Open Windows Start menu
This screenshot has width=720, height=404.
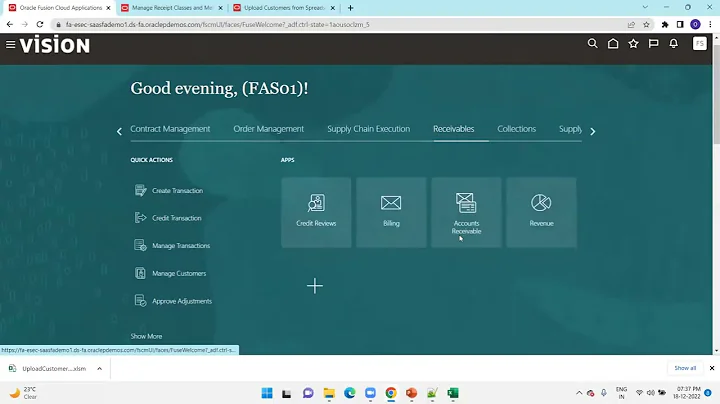[x=267, y=393]
